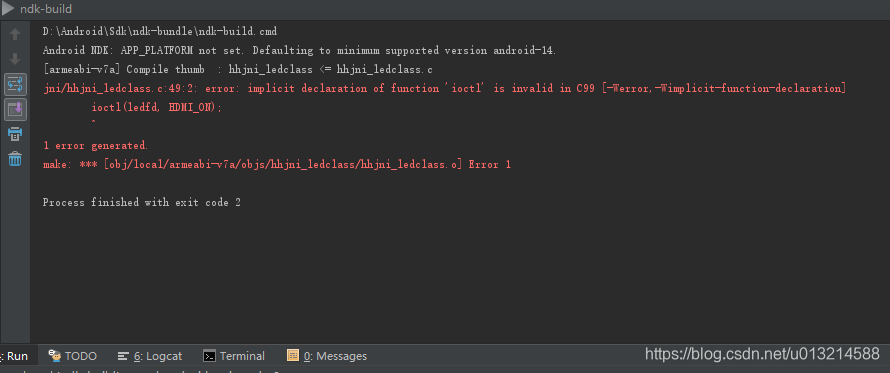Image resolution: width=890 pixels, height=373 pixels.
Task: Go down the stack trace arrow
Action: [x=15, y=58]
